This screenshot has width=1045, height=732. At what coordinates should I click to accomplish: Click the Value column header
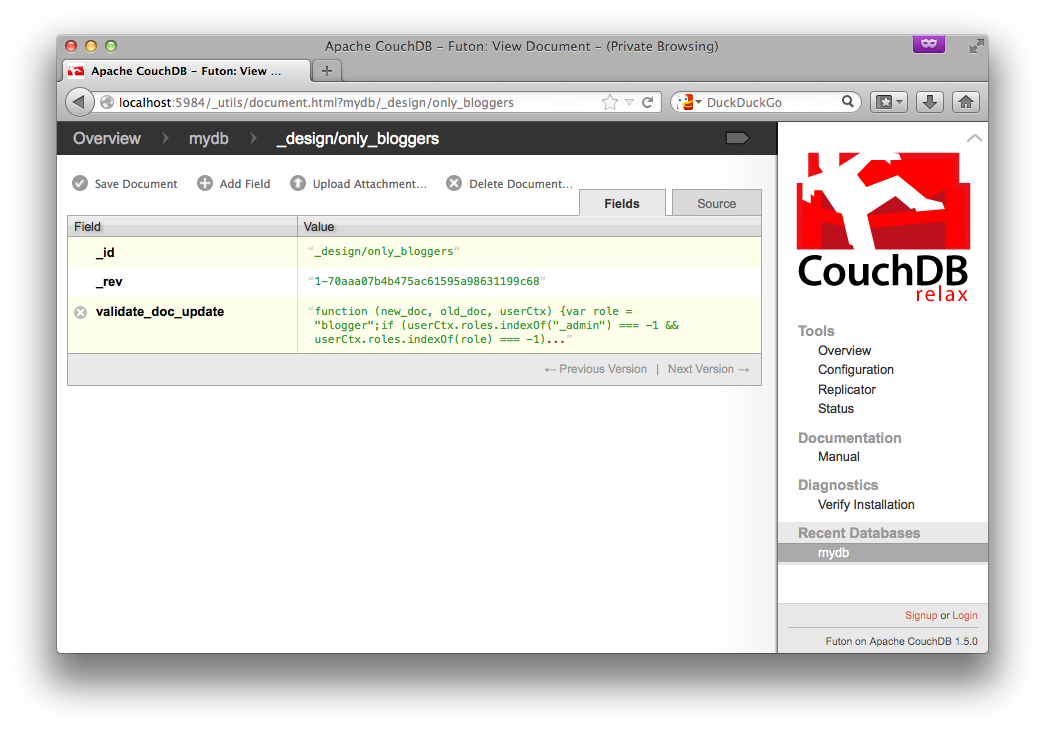529,227
